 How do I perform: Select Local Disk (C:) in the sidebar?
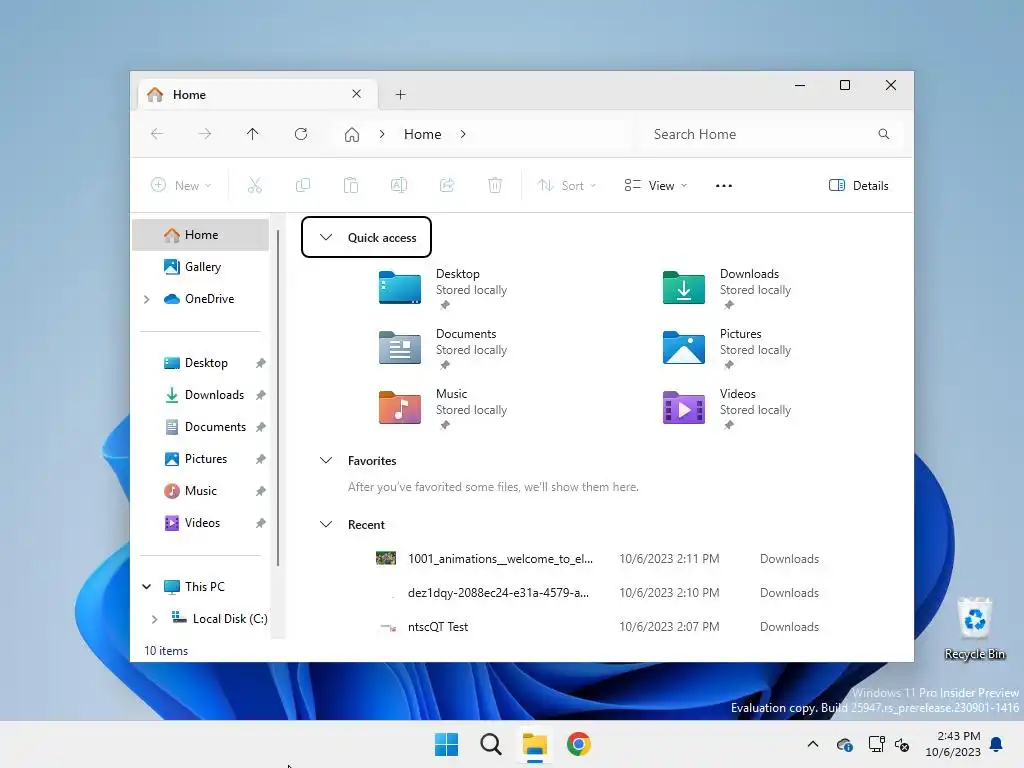(200, 618)
